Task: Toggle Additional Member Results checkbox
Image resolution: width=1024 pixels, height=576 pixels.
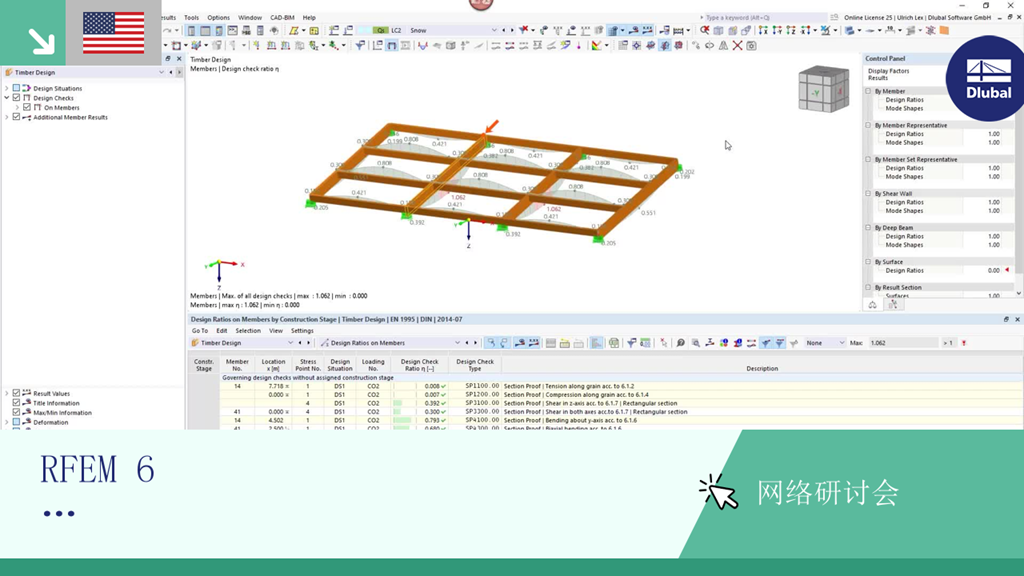Action: [x=16, y=117]
